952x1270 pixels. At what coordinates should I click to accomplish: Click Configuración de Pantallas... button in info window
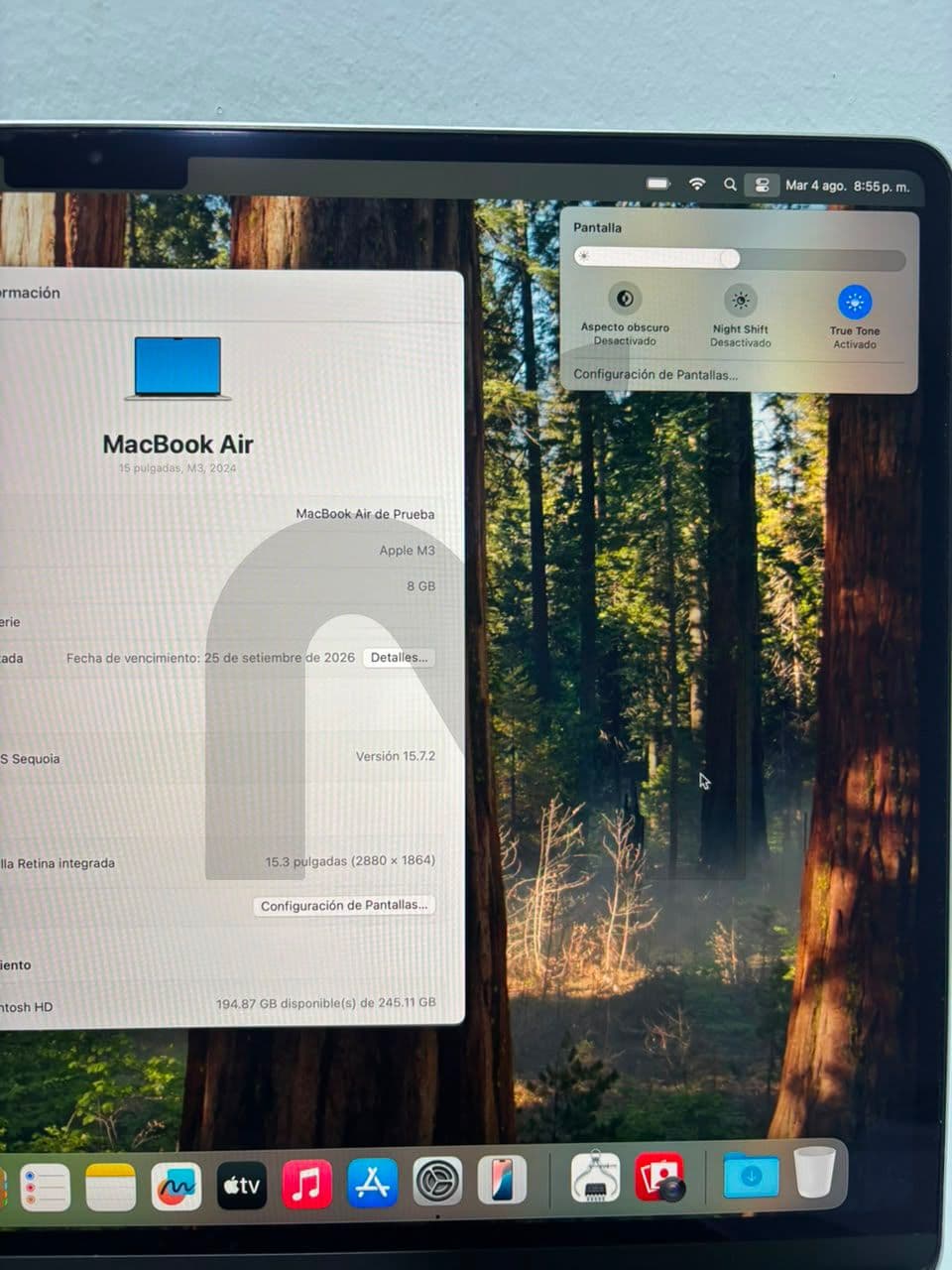pyautogui.click(x=344, y=905)
